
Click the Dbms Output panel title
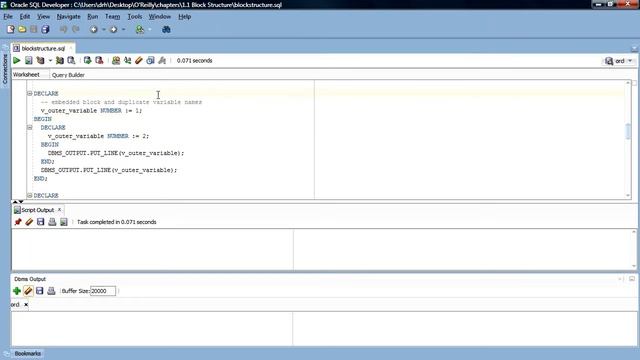click(x=30, y=279)
